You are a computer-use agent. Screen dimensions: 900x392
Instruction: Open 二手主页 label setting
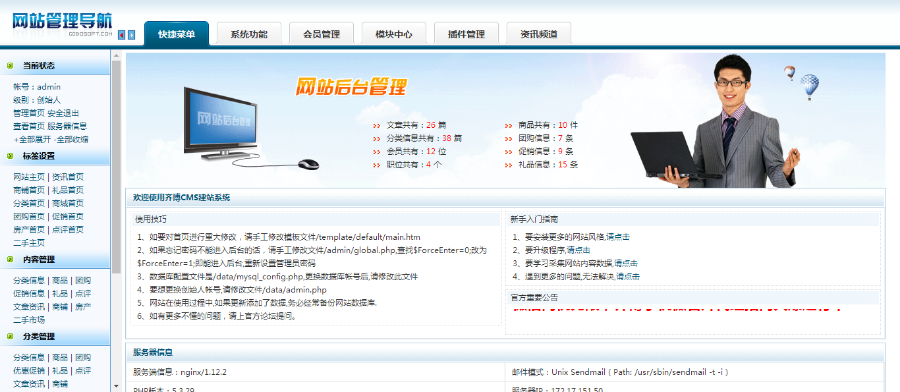pos(29,243)
